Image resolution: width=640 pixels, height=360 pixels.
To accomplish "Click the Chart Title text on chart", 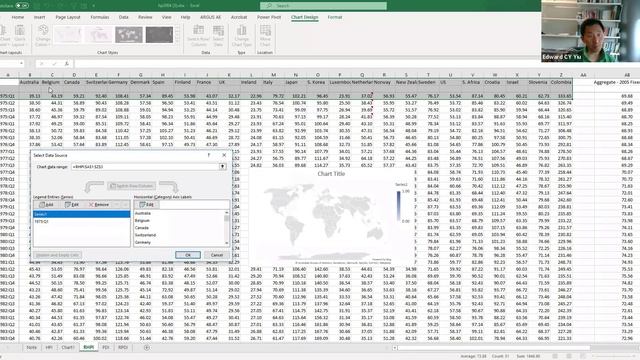I will (331, 174).
